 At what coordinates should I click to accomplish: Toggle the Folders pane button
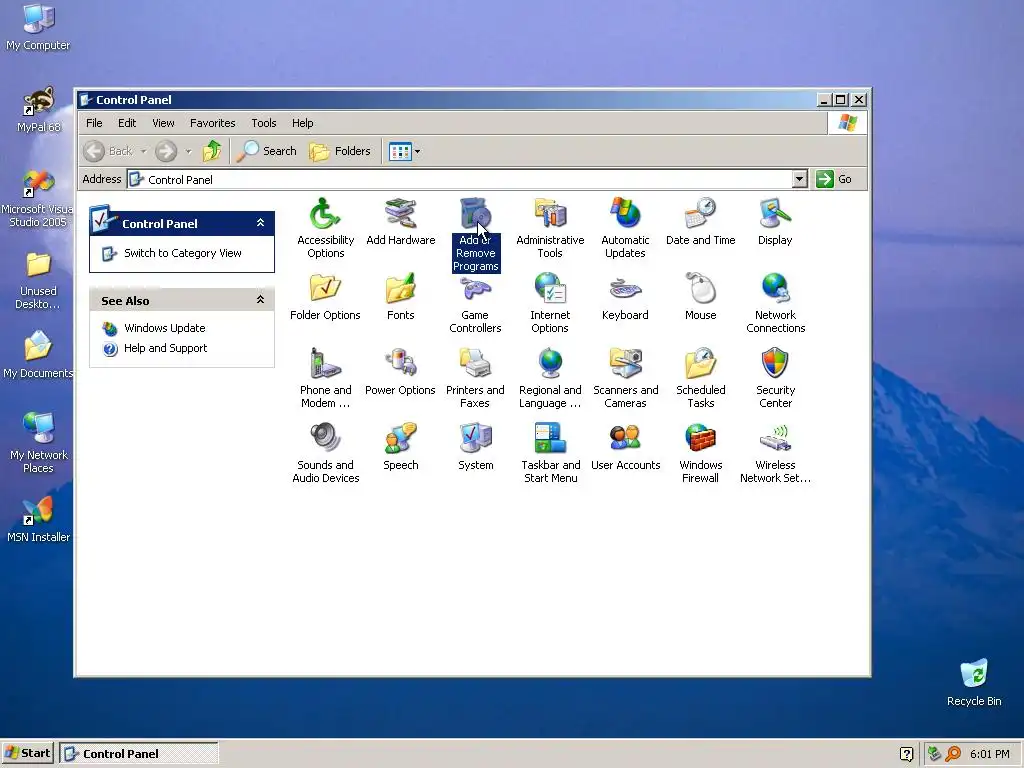coord(340,152)
